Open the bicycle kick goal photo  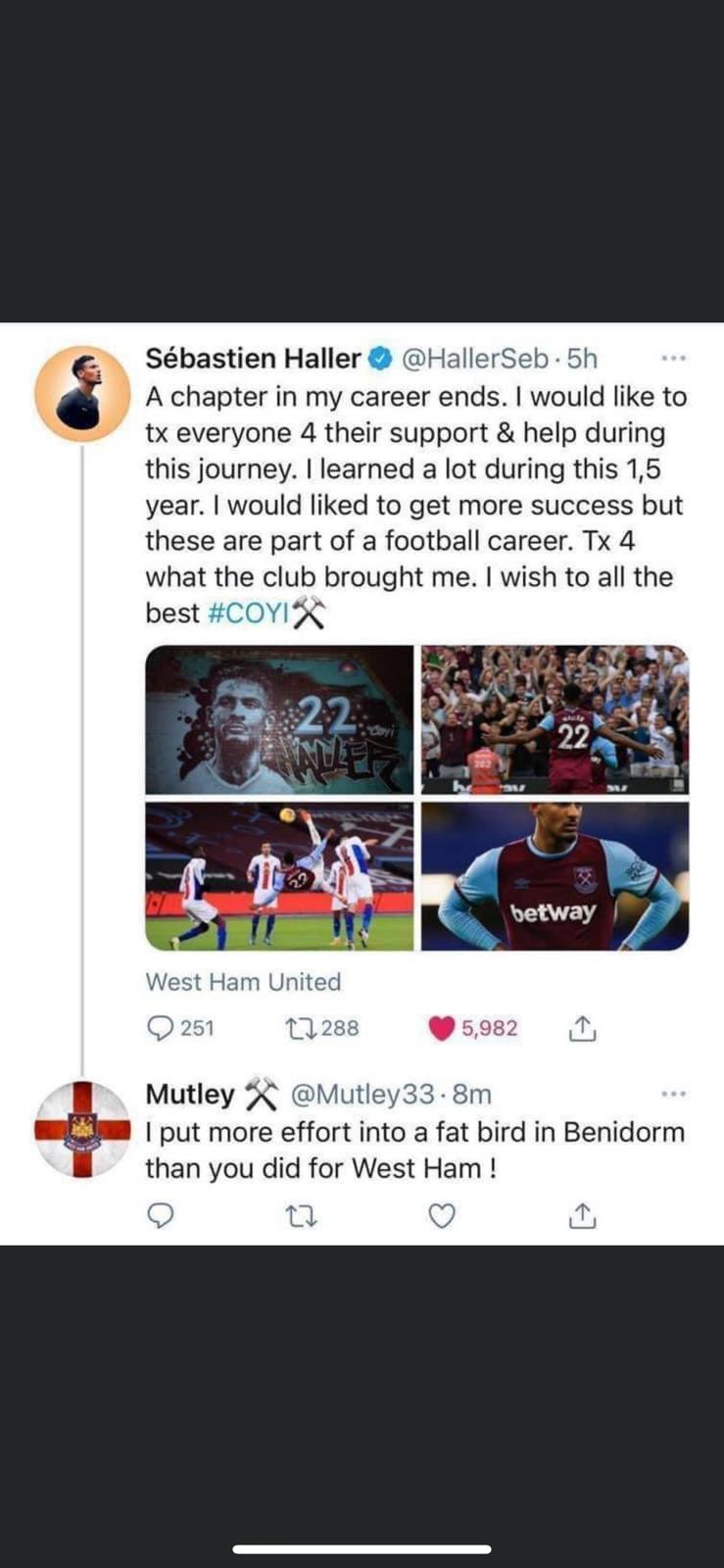pyautogui.click(x=279, y=876)
